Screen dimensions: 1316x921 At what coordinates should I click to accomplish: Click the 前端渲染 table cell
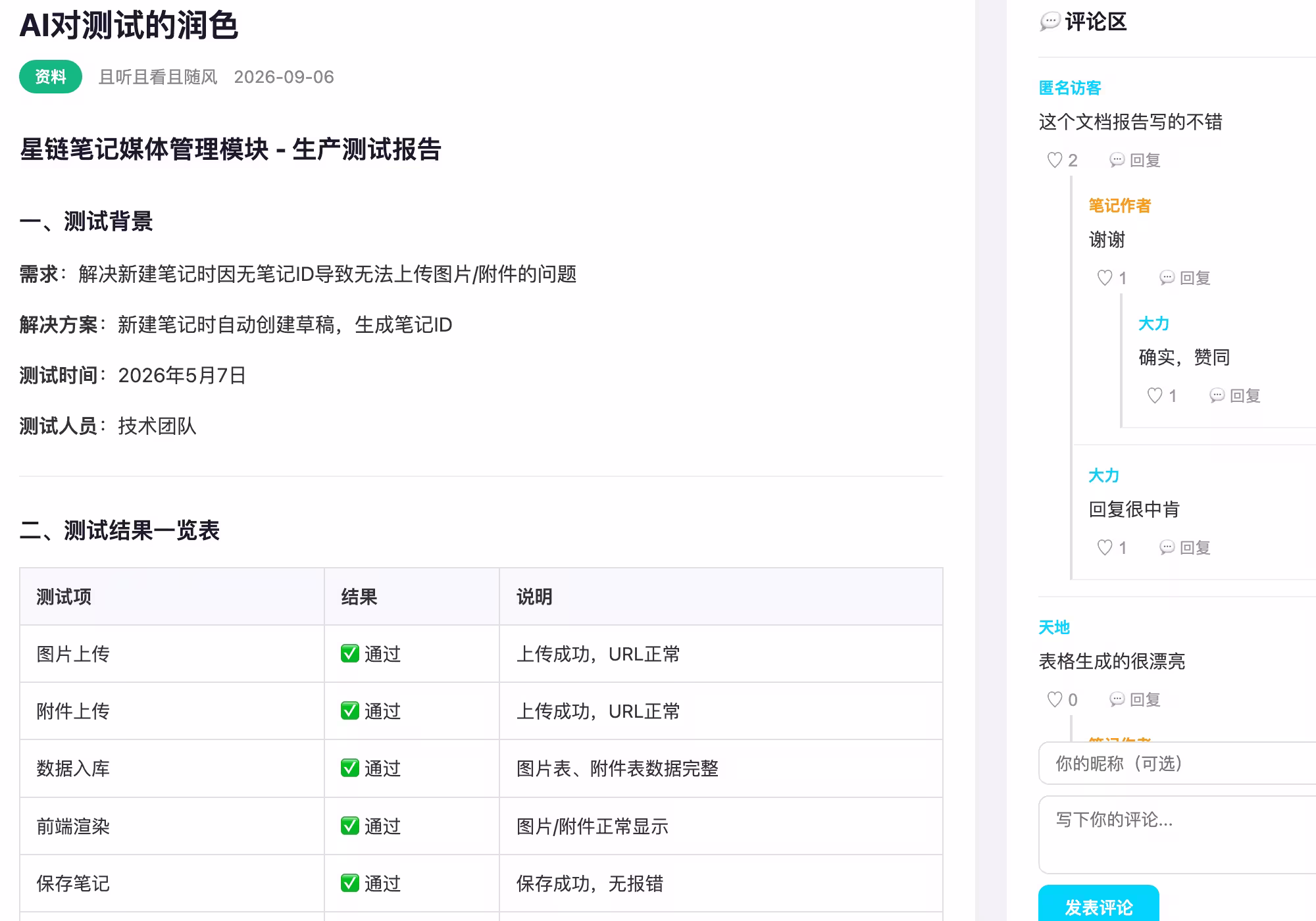coord(172,826)
